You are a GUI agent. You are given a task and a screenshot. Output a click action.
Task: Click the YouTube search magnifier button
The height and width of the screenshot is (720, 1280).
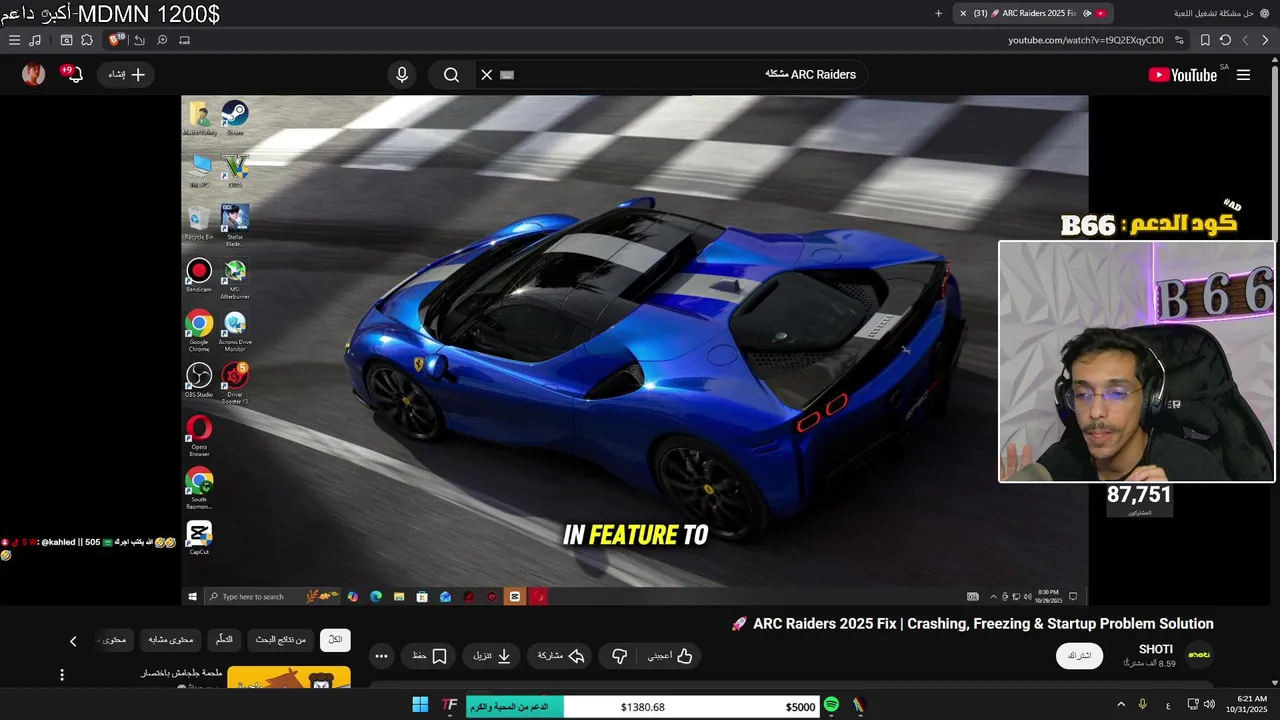coord(451,75)
